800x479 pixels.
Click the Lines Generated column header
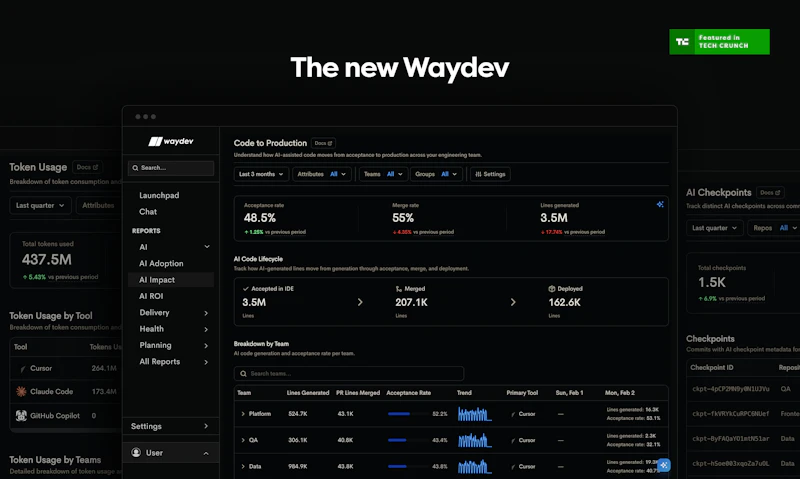[308, 393]
